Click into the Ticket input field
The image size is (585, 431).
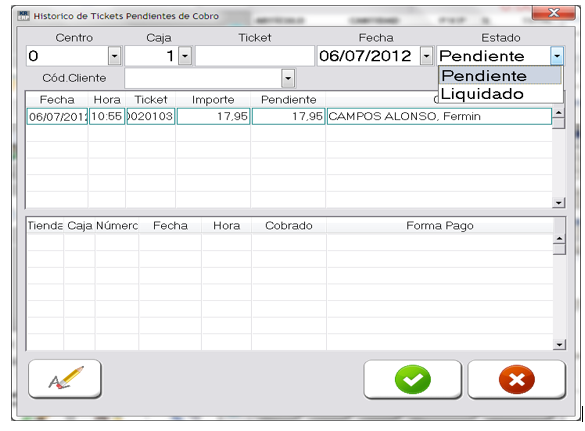tap(255, 56)
